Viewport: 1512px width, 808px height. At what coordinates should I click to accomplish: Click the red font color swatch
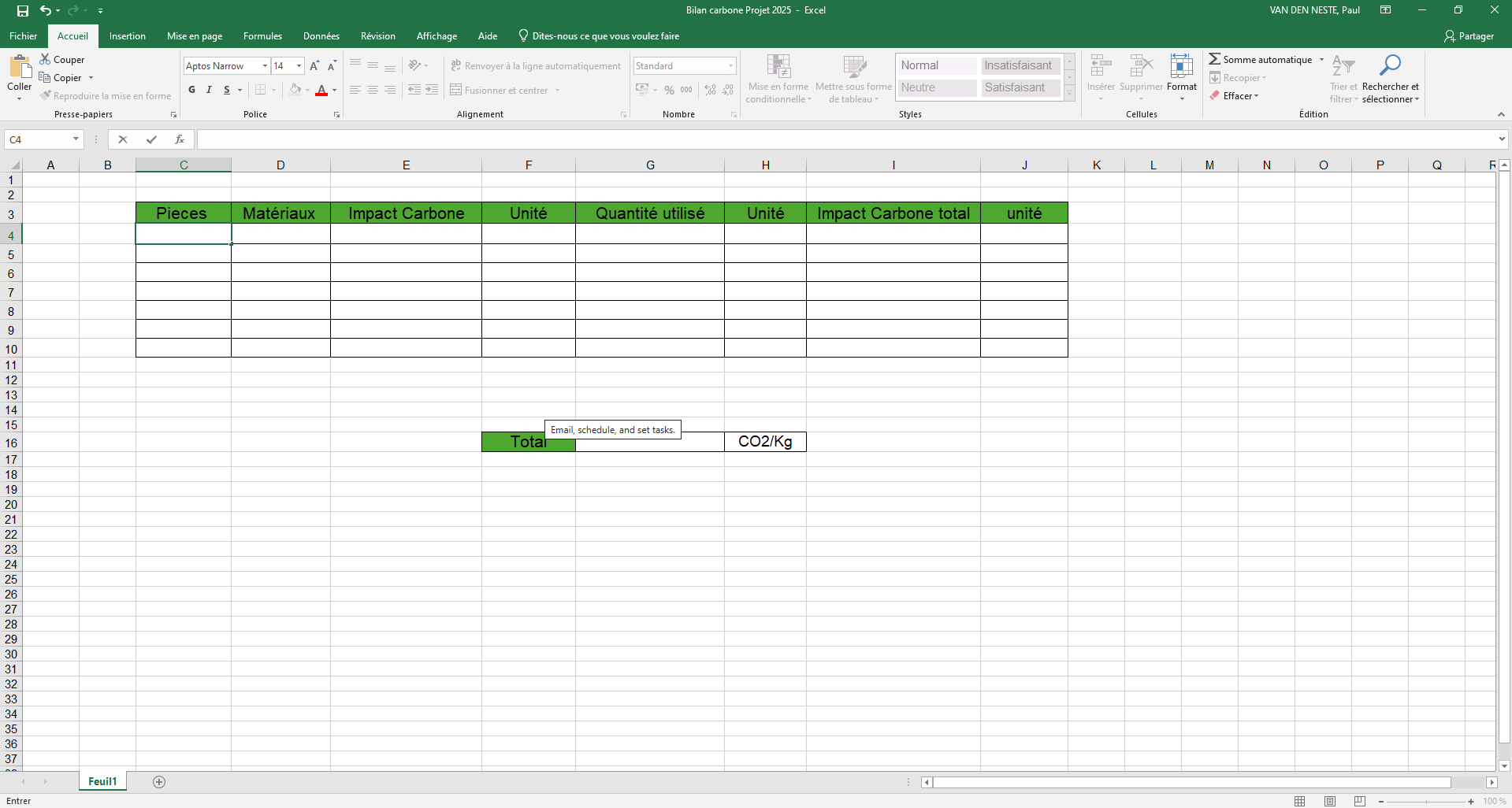(321, 91)
